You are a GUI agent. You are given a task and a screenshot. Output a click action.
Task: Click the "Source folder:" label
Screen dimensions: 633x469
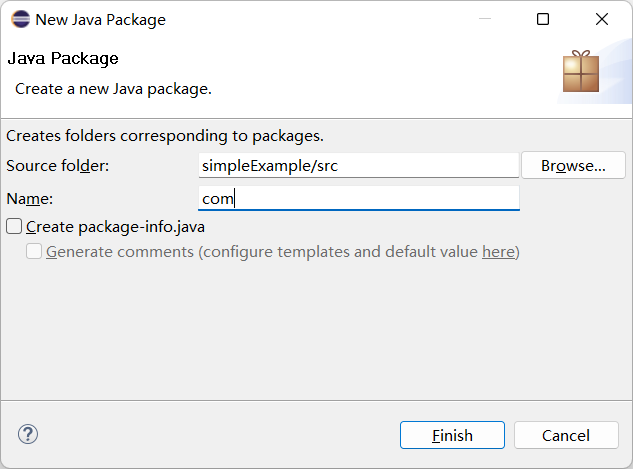point(58,166)
